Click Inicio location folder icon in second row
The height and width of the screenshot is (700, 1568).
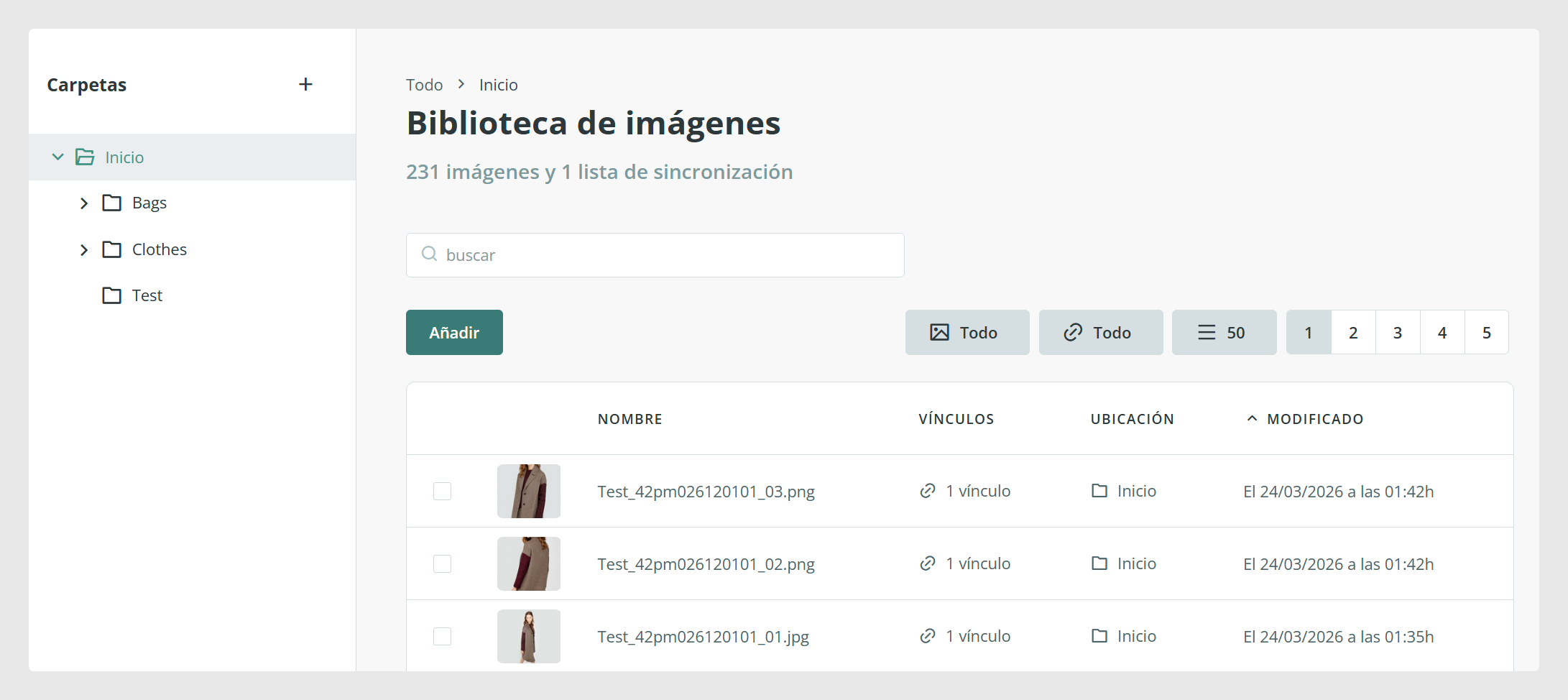[1099, 563]
